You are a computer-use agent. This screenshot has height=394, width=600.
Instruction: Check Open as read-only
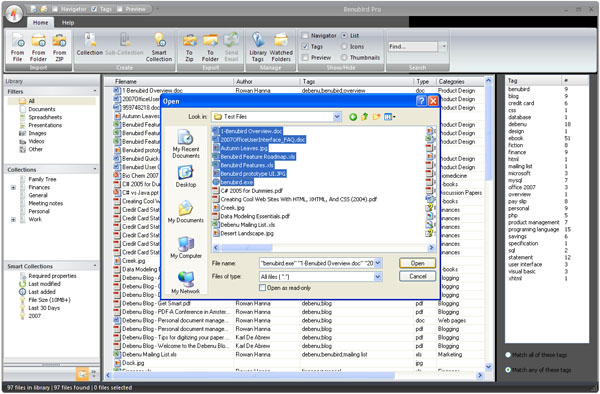click(262, 288)
